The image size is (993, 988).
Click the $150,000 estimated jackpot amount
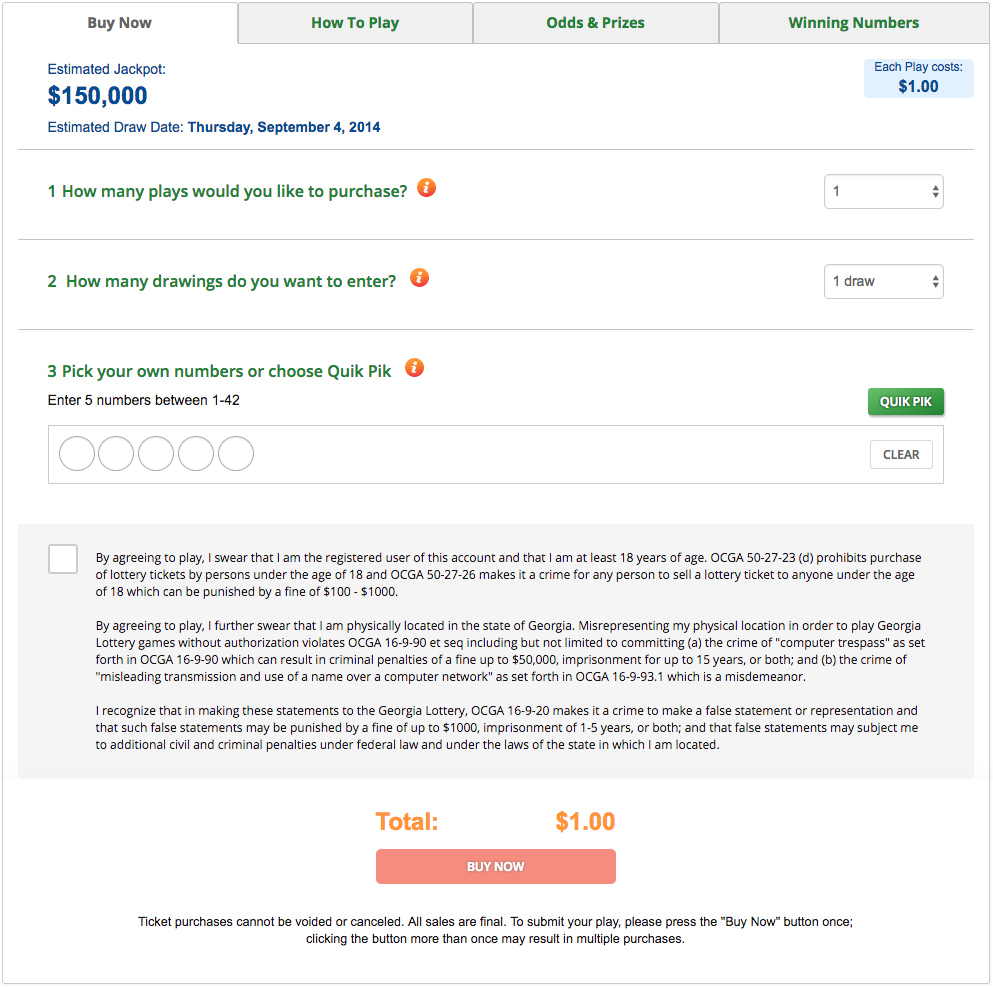point(98,96)
